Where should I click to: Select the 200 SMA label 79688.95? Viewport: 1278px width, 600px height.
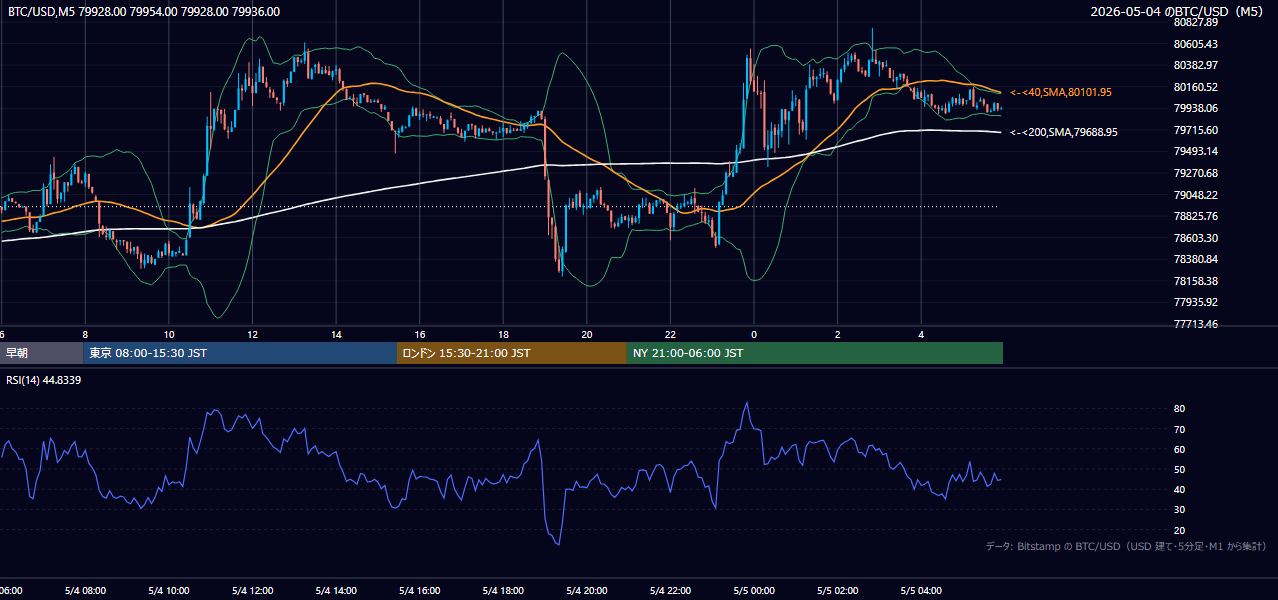[x=1064, y=132]
